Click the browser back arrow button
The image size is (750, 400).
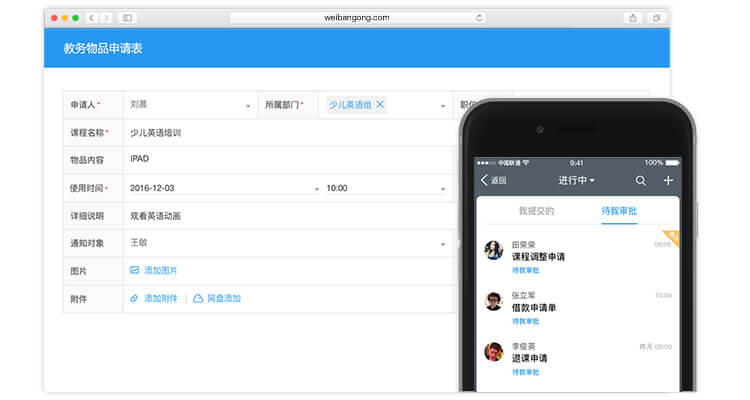(92, 18)
